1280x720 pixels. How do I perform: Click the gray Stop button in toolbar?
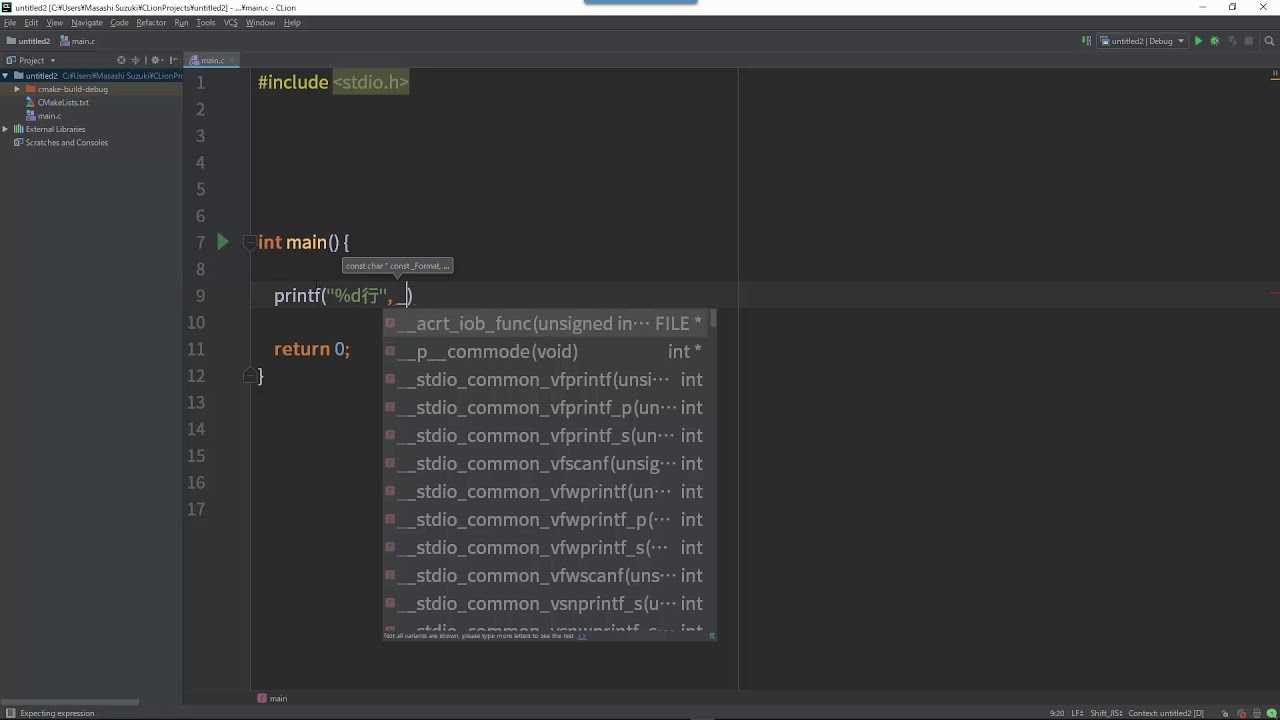pos(1249,41)
